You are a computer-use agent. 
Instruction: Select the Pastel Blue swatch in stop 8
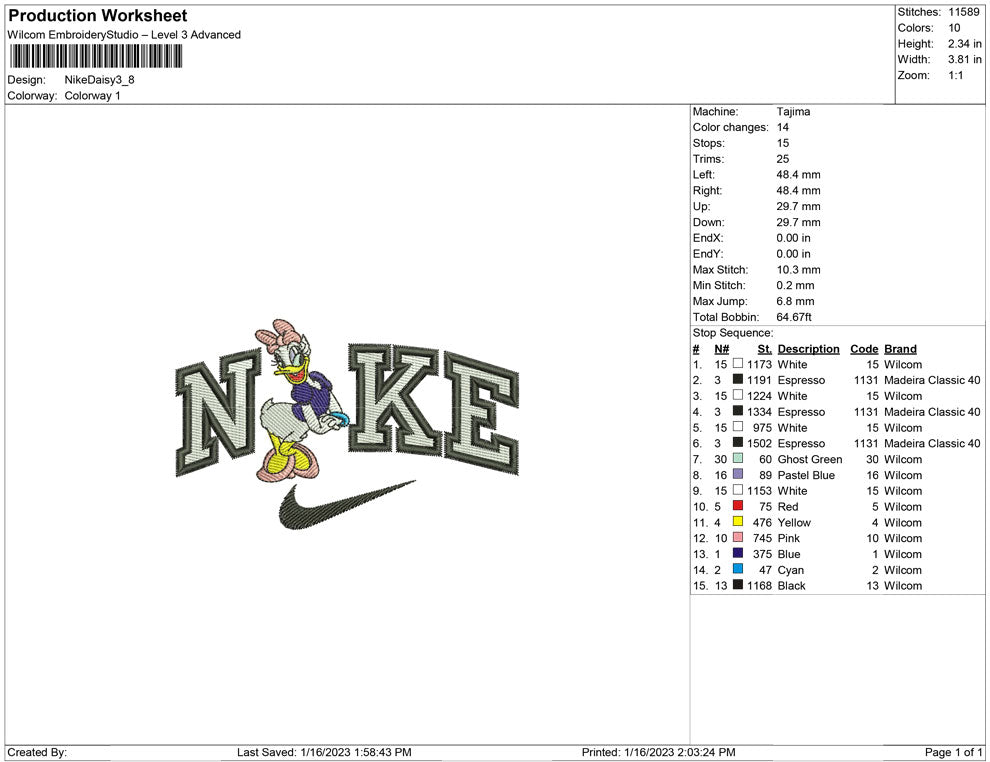tap(737, 475)
